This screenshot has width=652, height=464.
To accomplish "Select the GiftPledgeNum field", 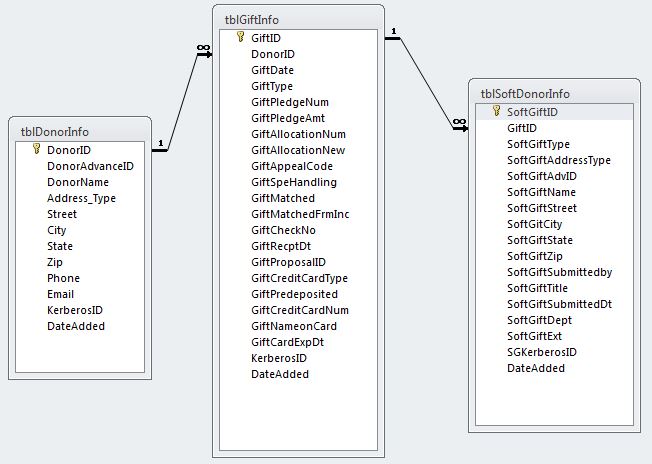I will click(298, 102).
